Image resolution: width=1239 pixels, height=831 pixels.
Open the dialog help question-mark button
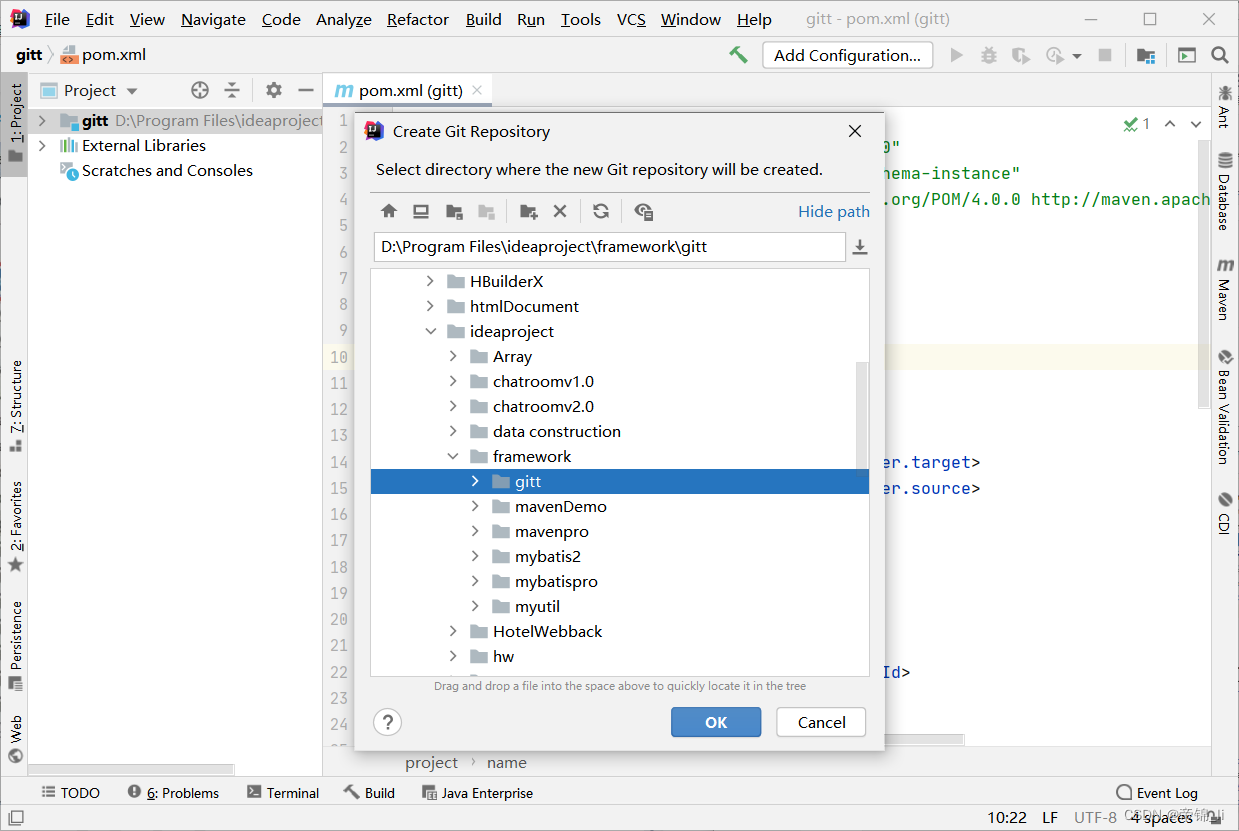pos(388,722)
